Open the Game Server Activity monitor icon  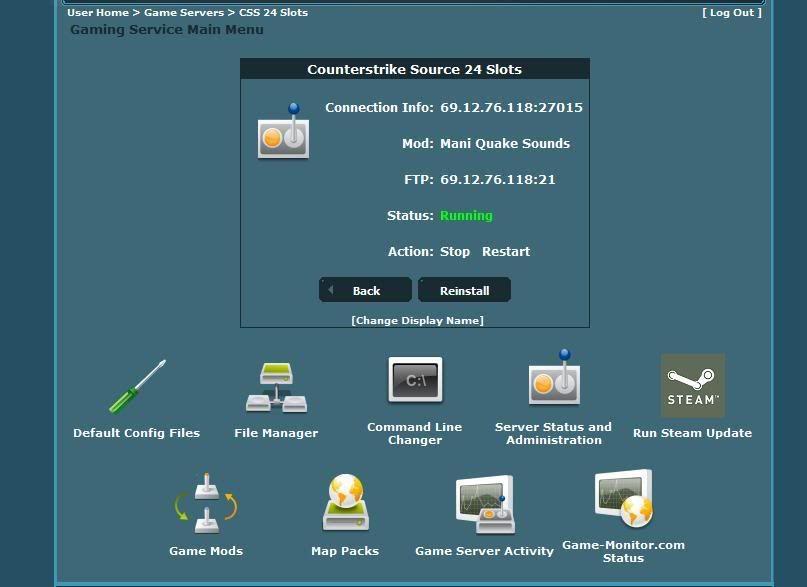click(485, 505)
